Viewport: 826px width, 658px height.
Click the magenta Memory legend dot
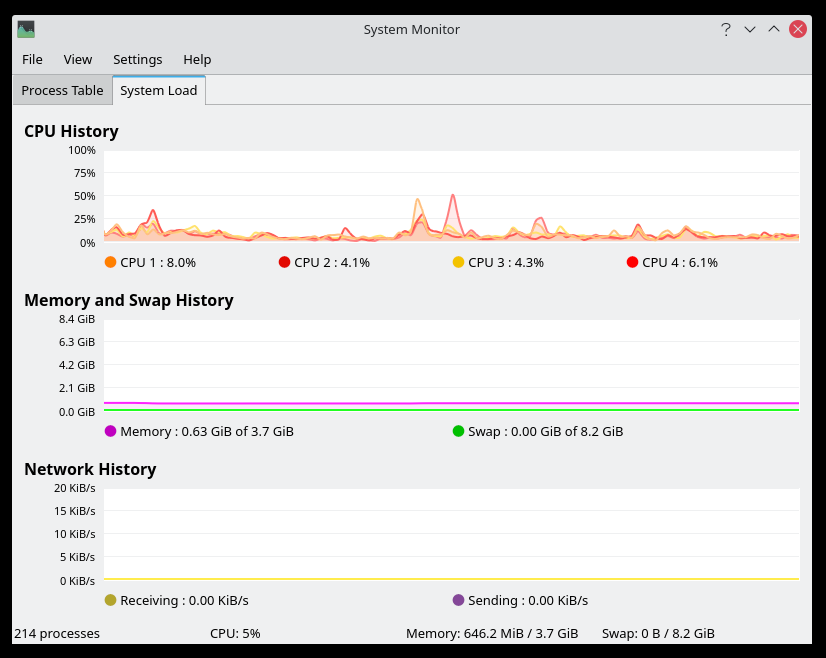point(110,431)
